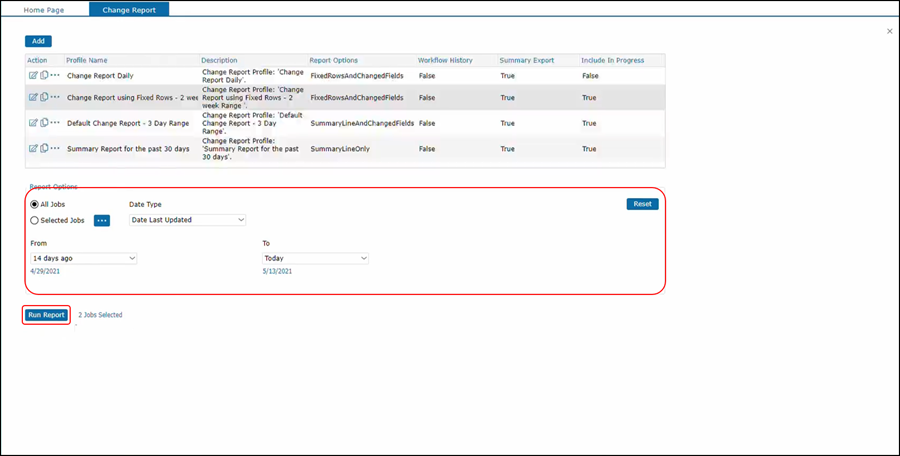Expand the From date range dropdown

[83, 258]
